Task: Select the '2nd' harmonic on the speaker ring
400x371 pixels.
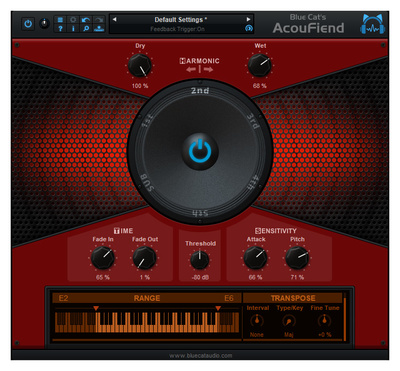Action: point(200,90)
